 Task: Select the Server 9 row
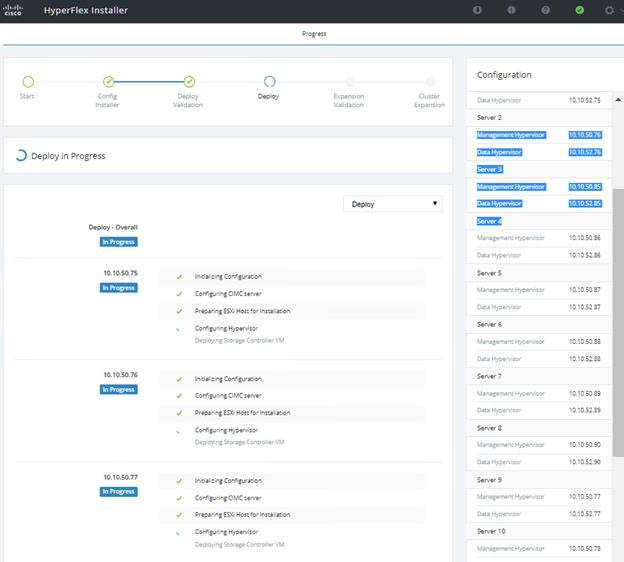click(x=539, y=480)
